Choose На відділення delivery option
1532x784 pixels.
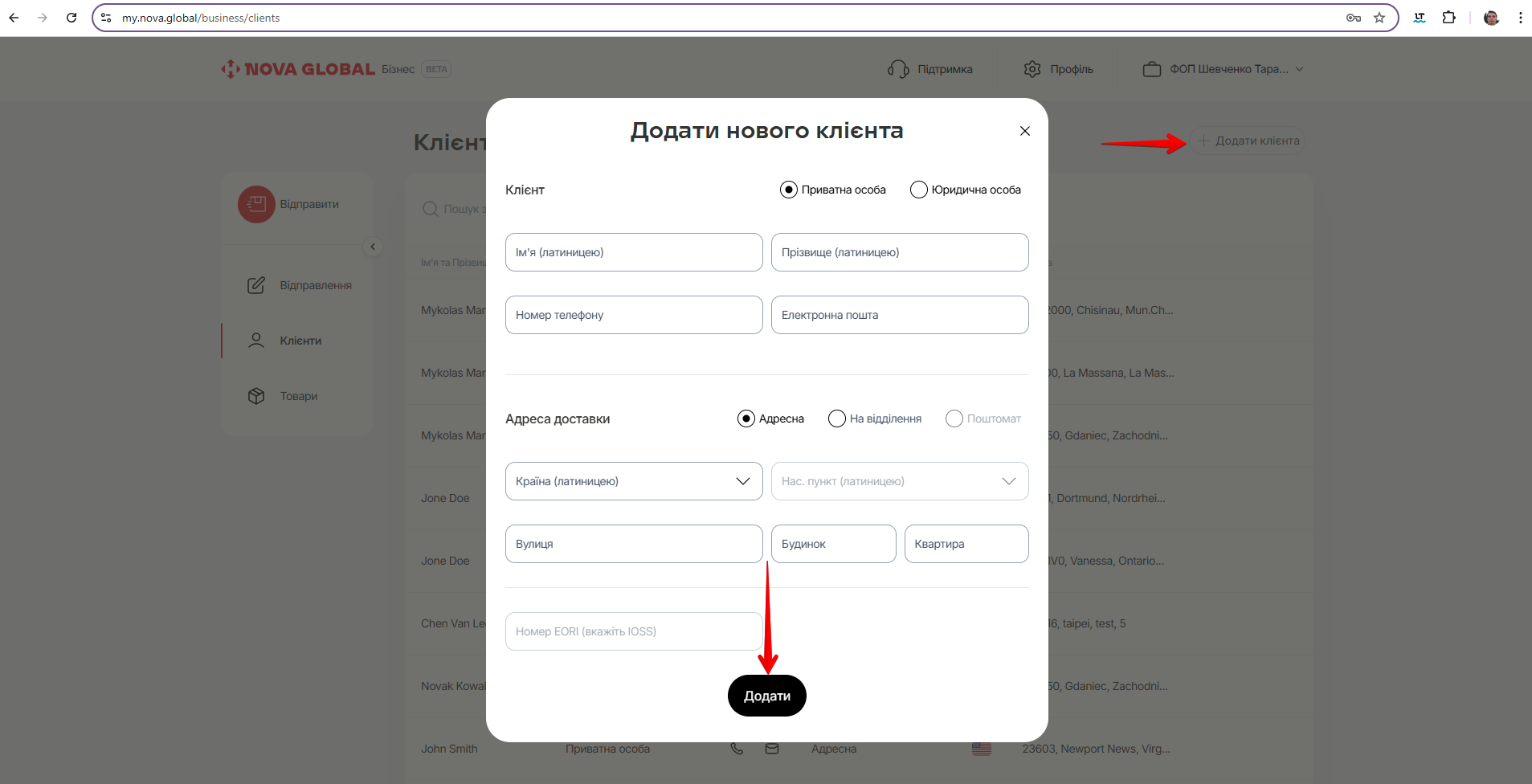tap(837, 419)
